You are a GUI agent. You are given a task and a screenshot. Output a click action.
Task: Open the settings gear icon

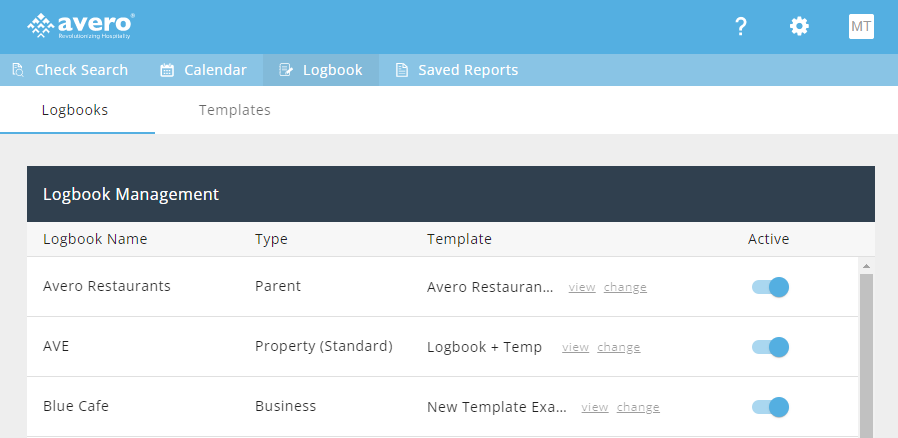tap(799, 27)
